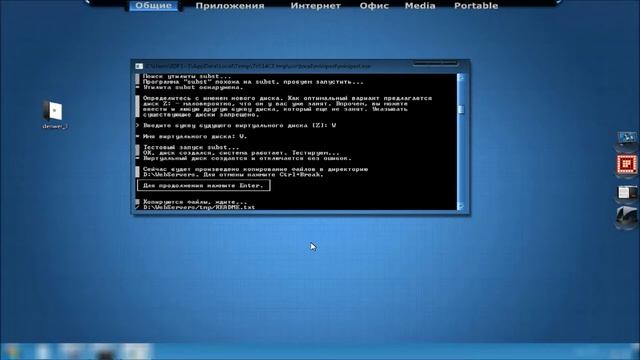This screenshot has width=640, height=360.
Task: Click the 'D:\WebServers/tmp/README.txt' line
Action: [199, 207]
